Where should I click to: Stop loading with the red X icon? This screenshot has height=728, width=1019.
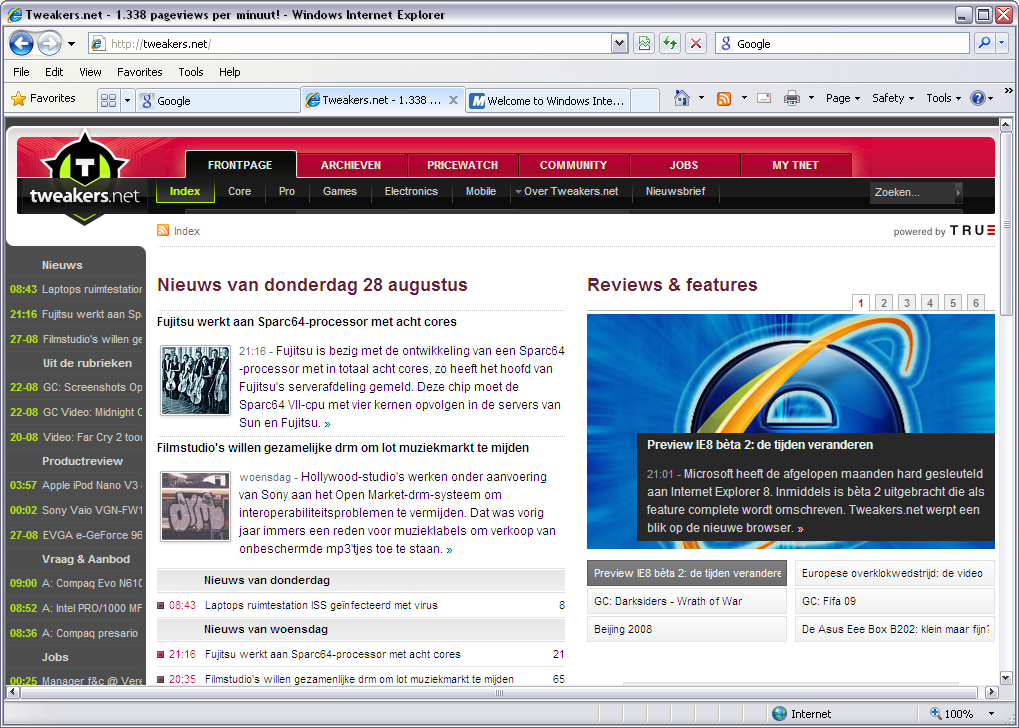tap(696, 44)
